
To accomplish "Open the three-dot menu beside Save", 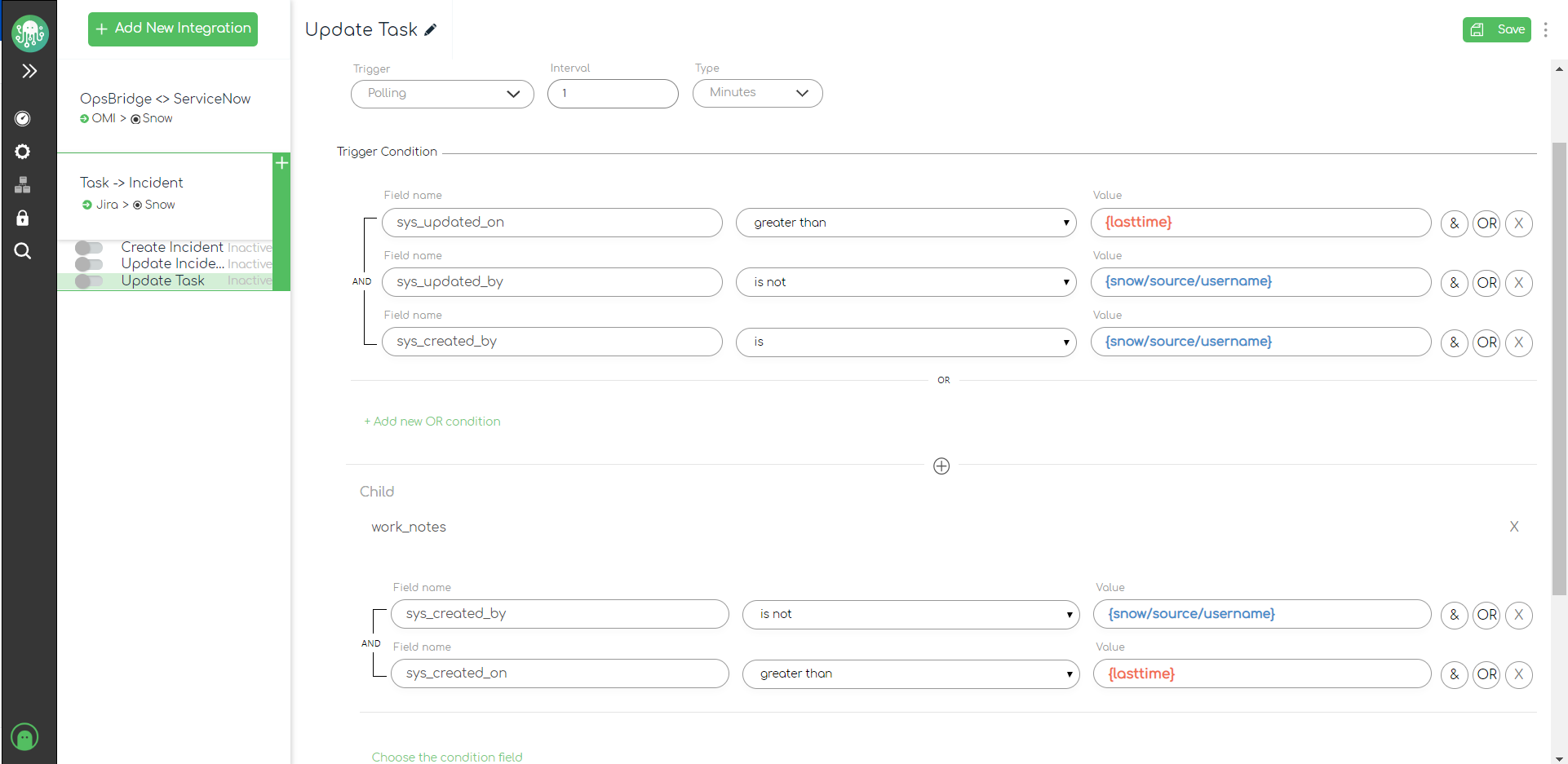I will 1545,29.
